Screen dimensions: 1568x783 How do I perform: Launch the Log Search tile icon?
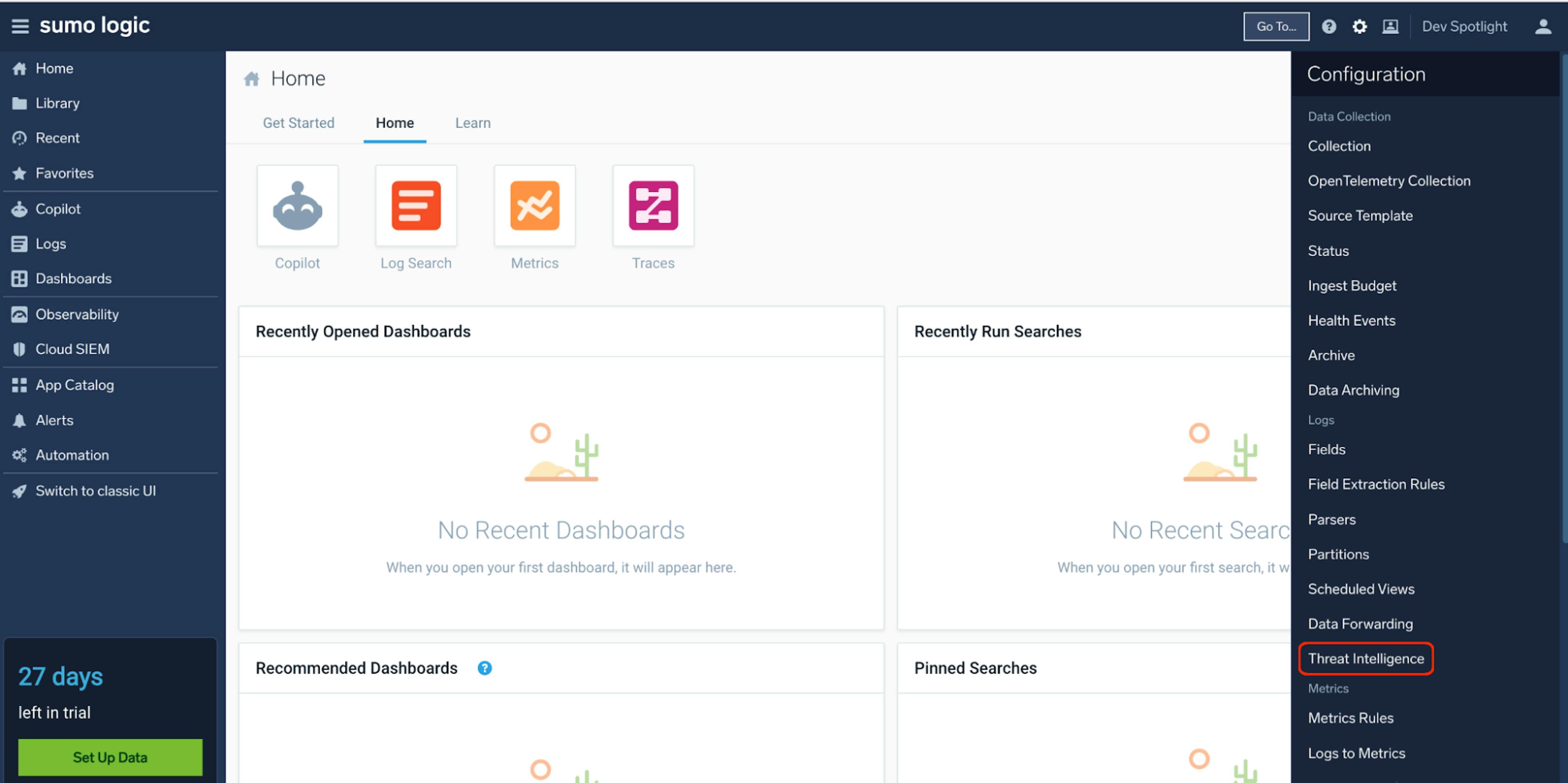click(416, 206)
